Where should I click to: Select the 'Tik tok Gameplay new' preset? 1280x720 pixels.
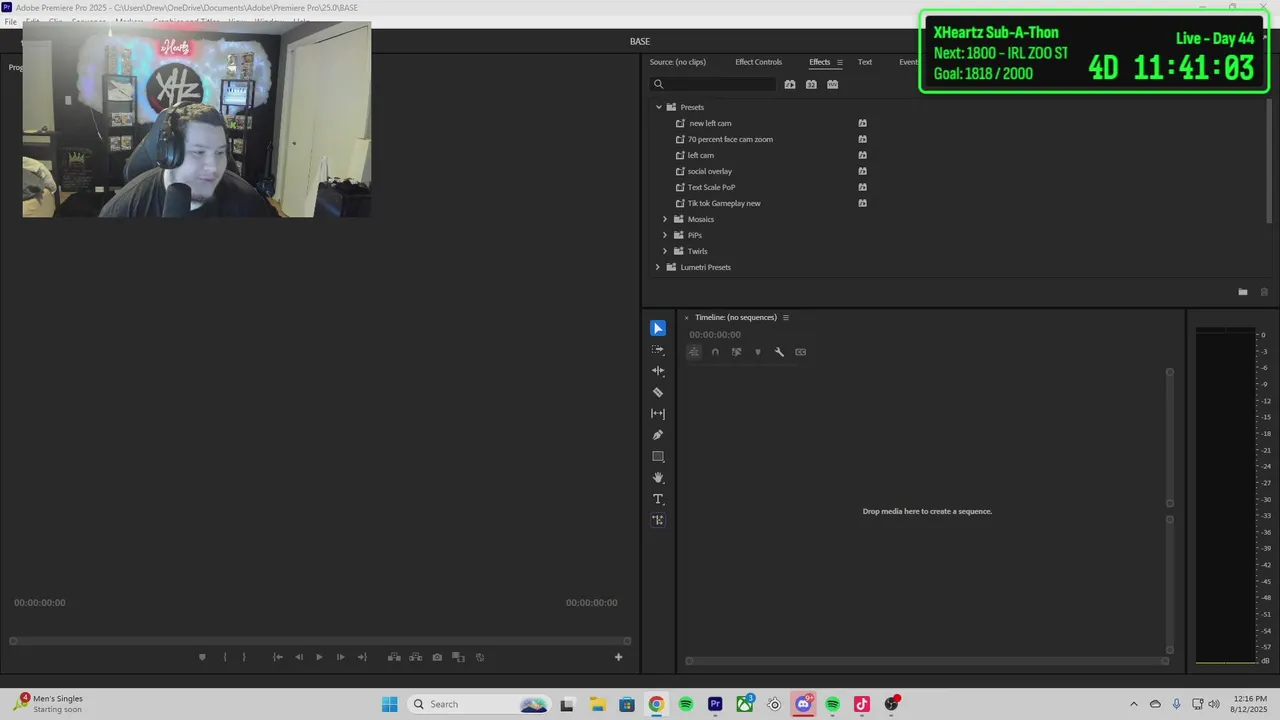[724, 203]
